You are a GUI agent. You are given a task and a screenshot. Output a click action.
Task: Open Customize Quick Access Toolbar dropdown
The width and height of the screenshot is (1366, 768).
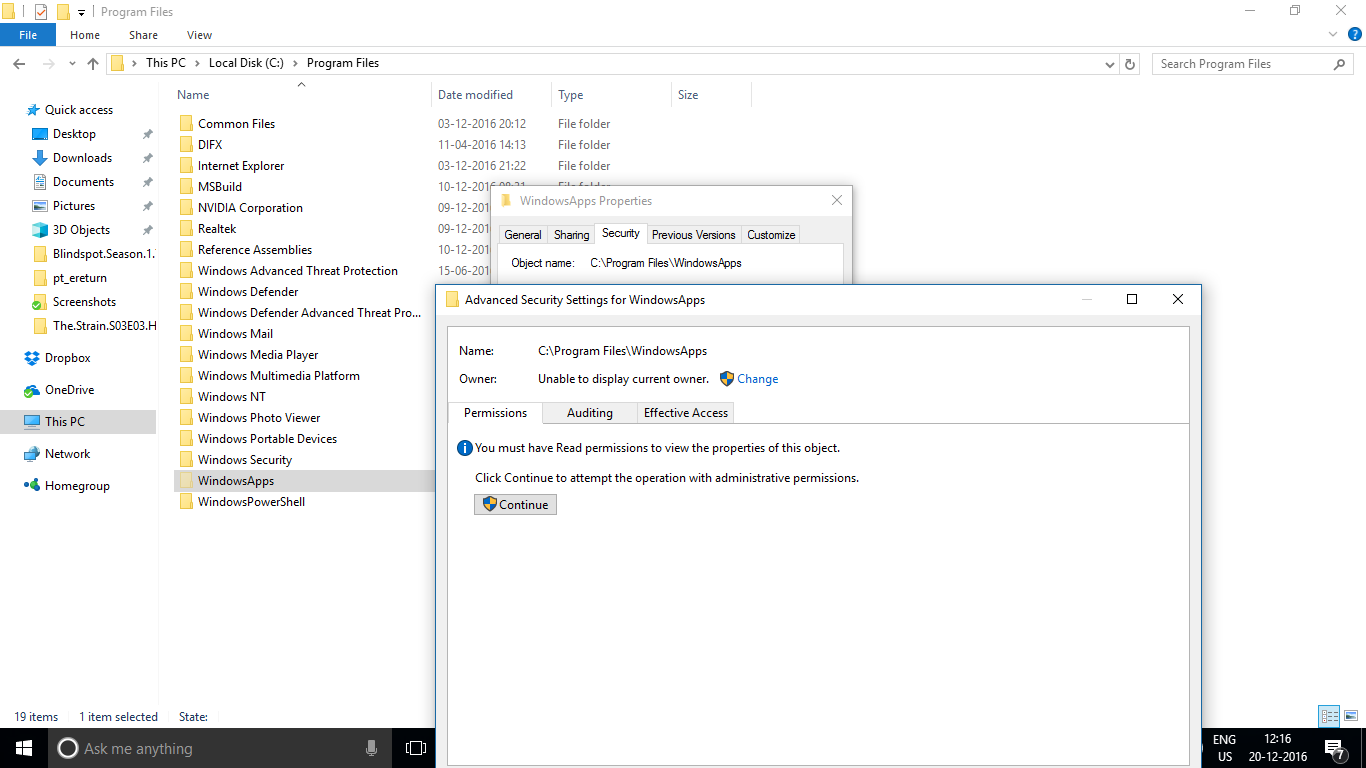81,13
